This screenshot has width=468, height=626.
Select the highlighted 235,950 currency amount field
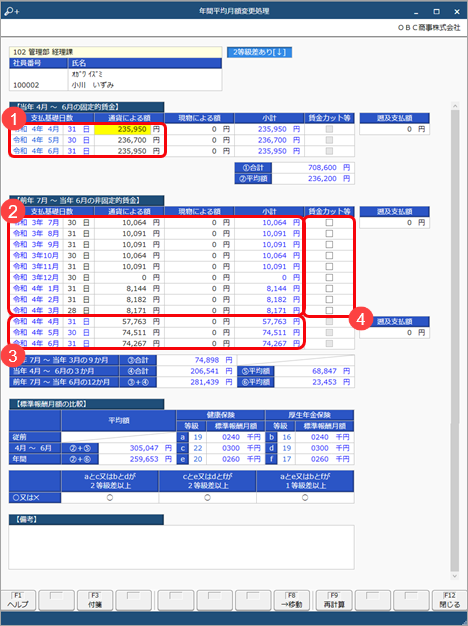click(x=124, y=129)
